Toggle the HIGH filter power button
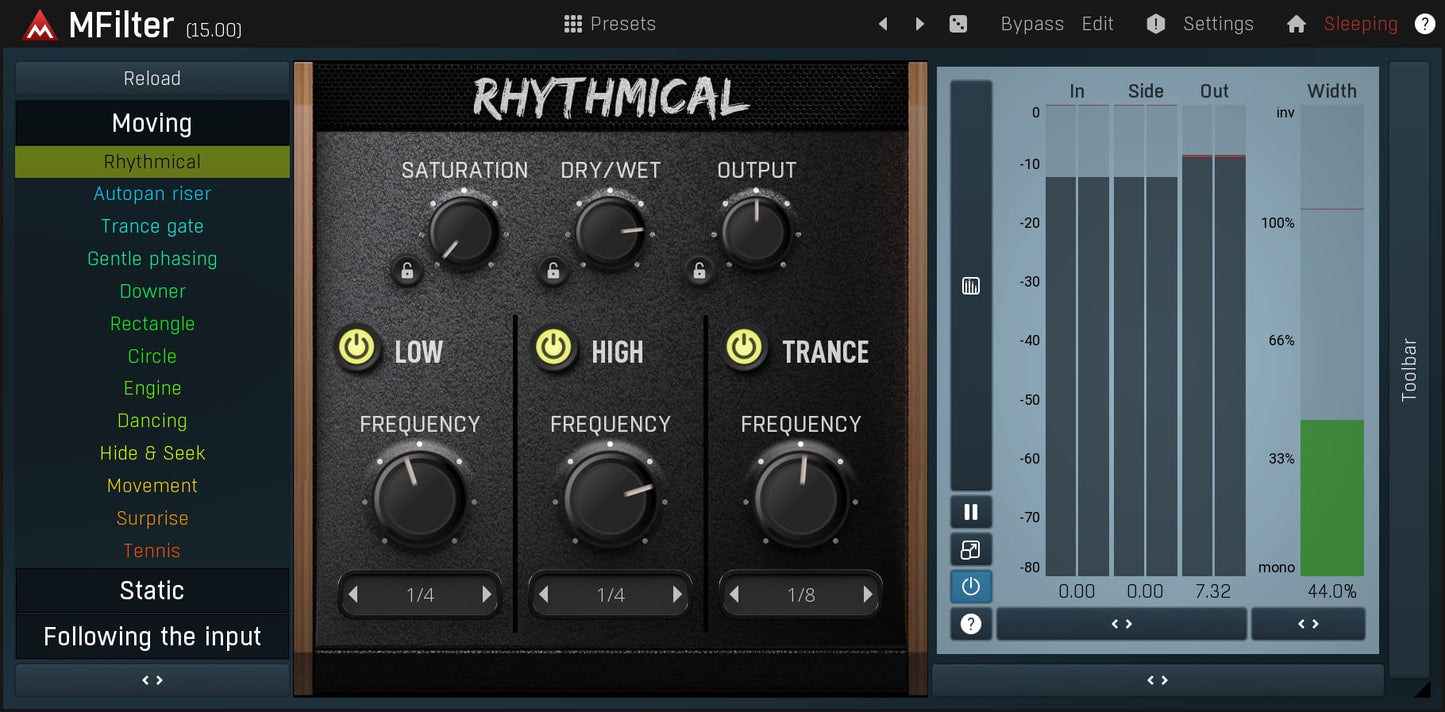1445x712 pixels. point(553,348)
